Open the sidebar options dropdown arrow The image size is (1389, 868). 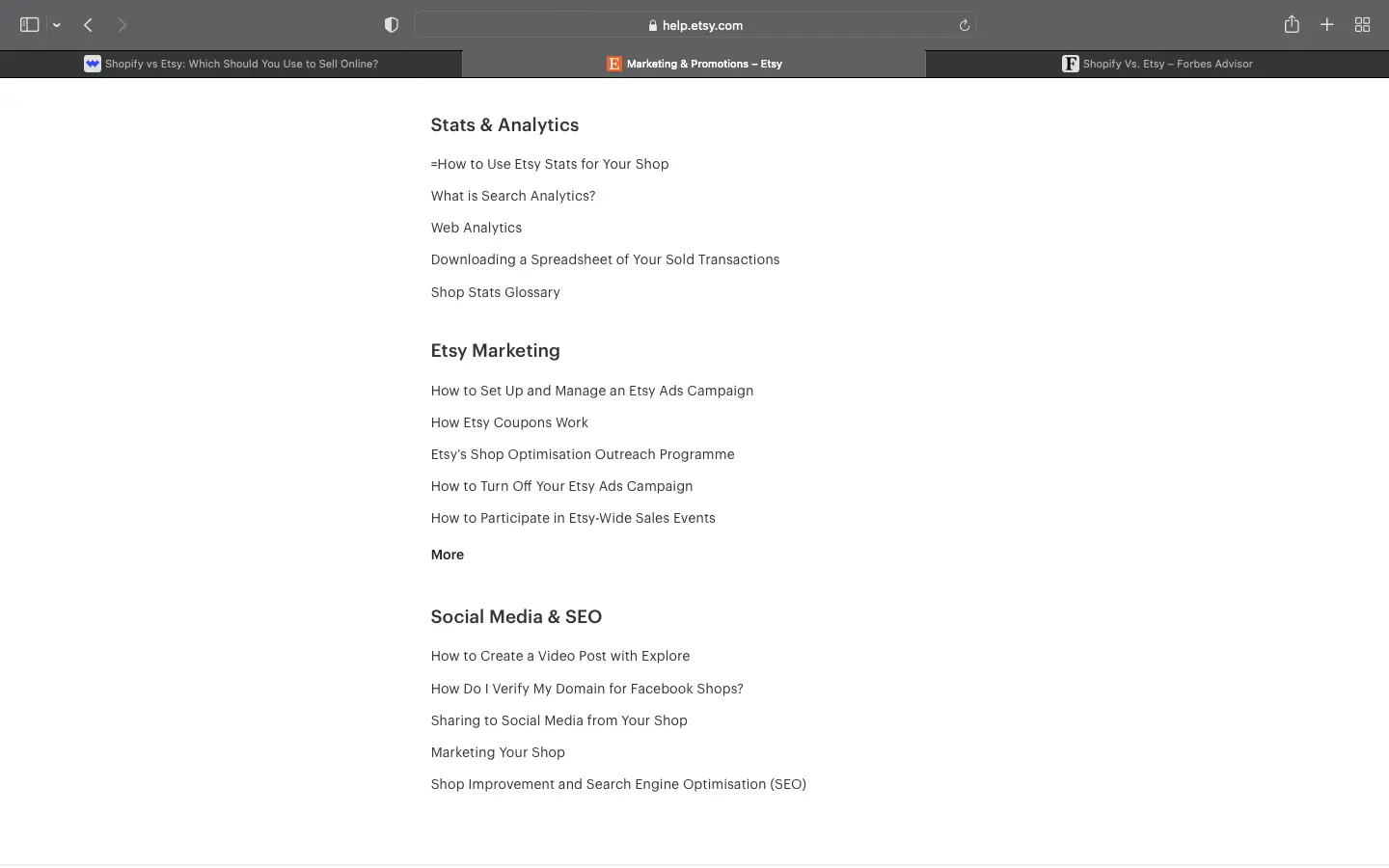point(57,25)
